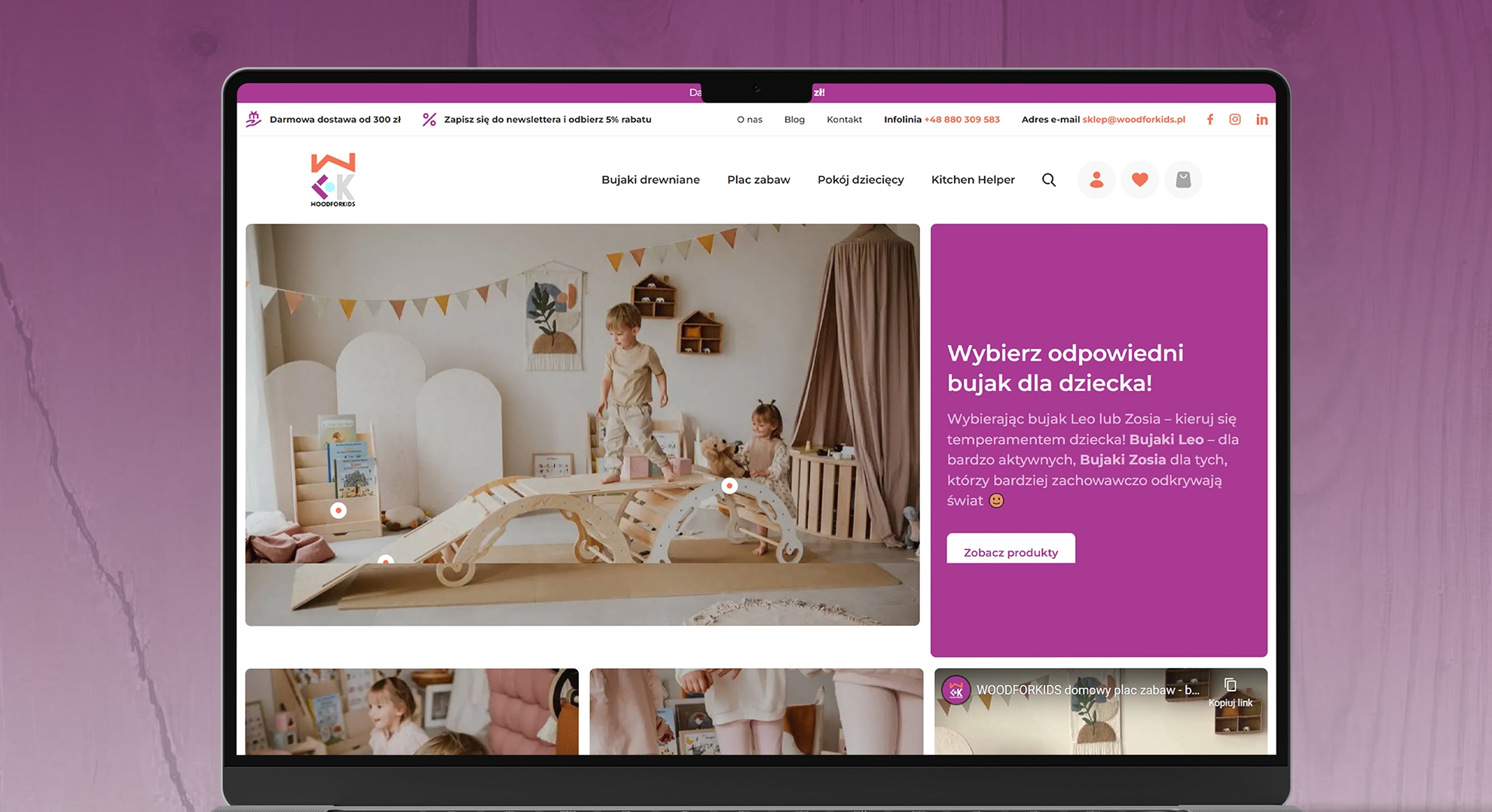Open the wishlist heart icon
The height and width of the screenshot is (812, 1492).
1139,180
